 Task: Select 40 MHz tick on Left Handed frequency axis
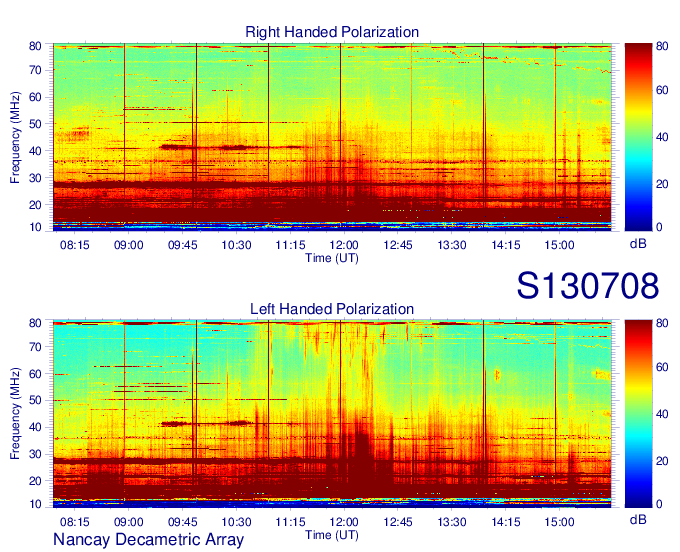tap(35, 428)
